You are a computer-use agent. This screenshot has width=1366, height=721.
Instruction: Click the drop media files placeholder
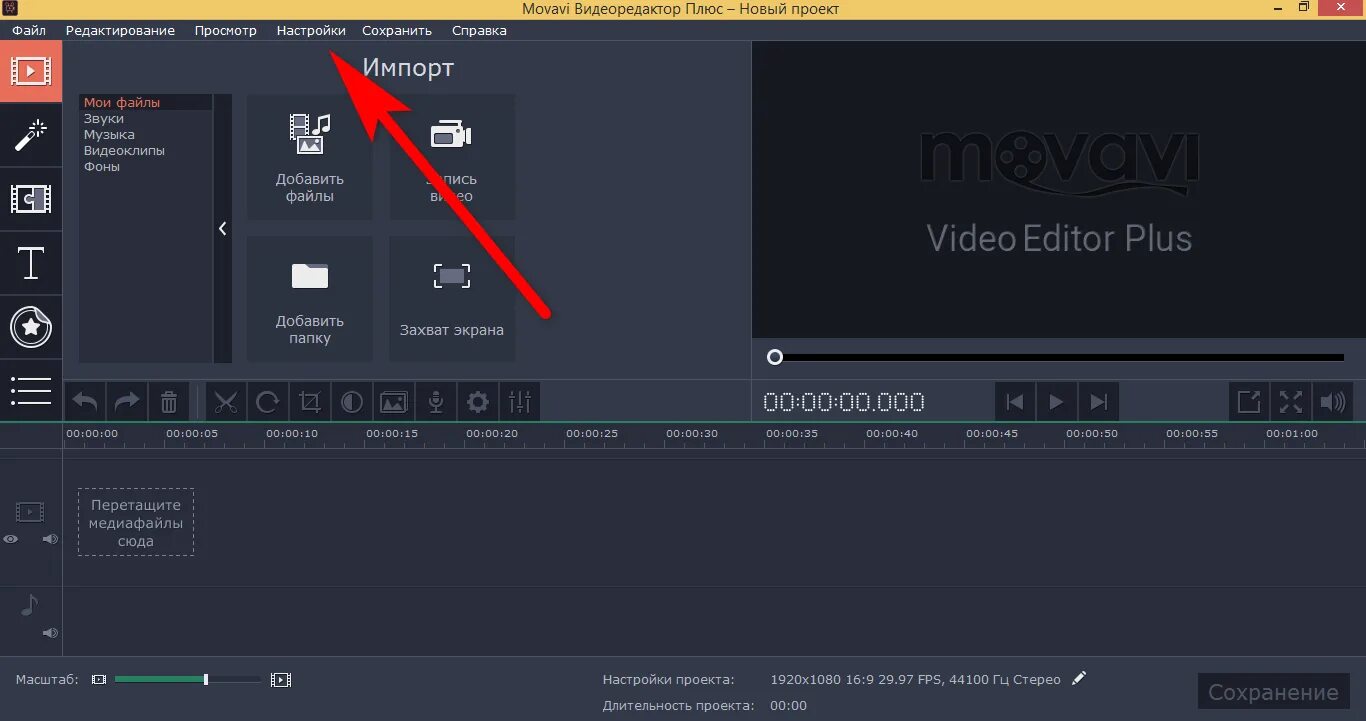(x=136, y=522)
